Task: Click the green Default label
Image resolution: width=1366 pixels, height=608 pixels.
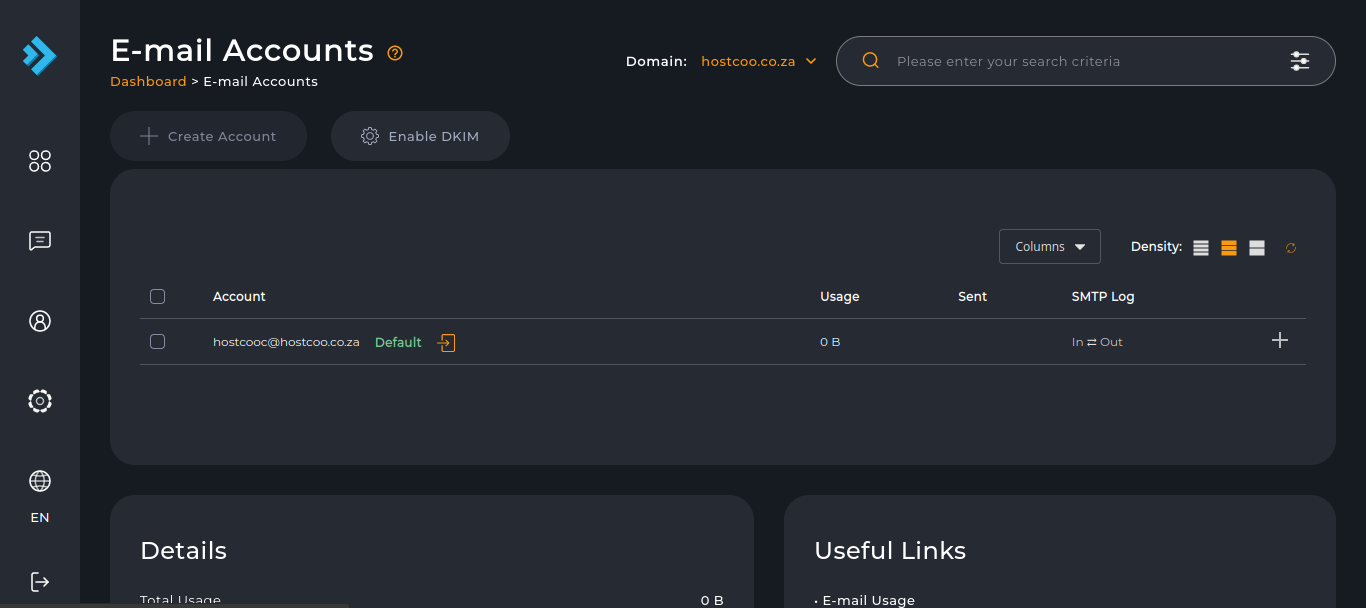Action: point(398,342)
